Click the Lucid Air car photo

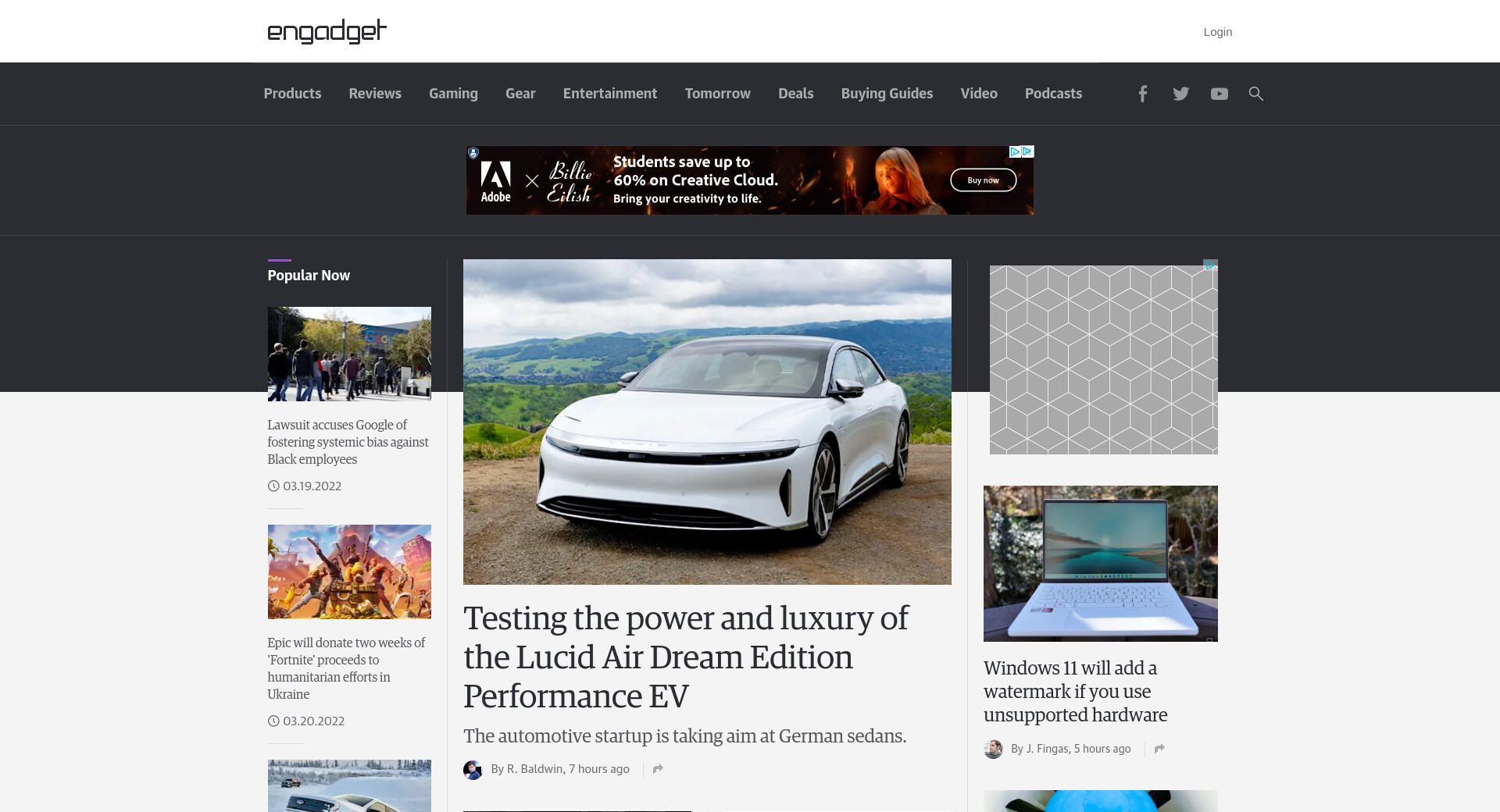707,422
